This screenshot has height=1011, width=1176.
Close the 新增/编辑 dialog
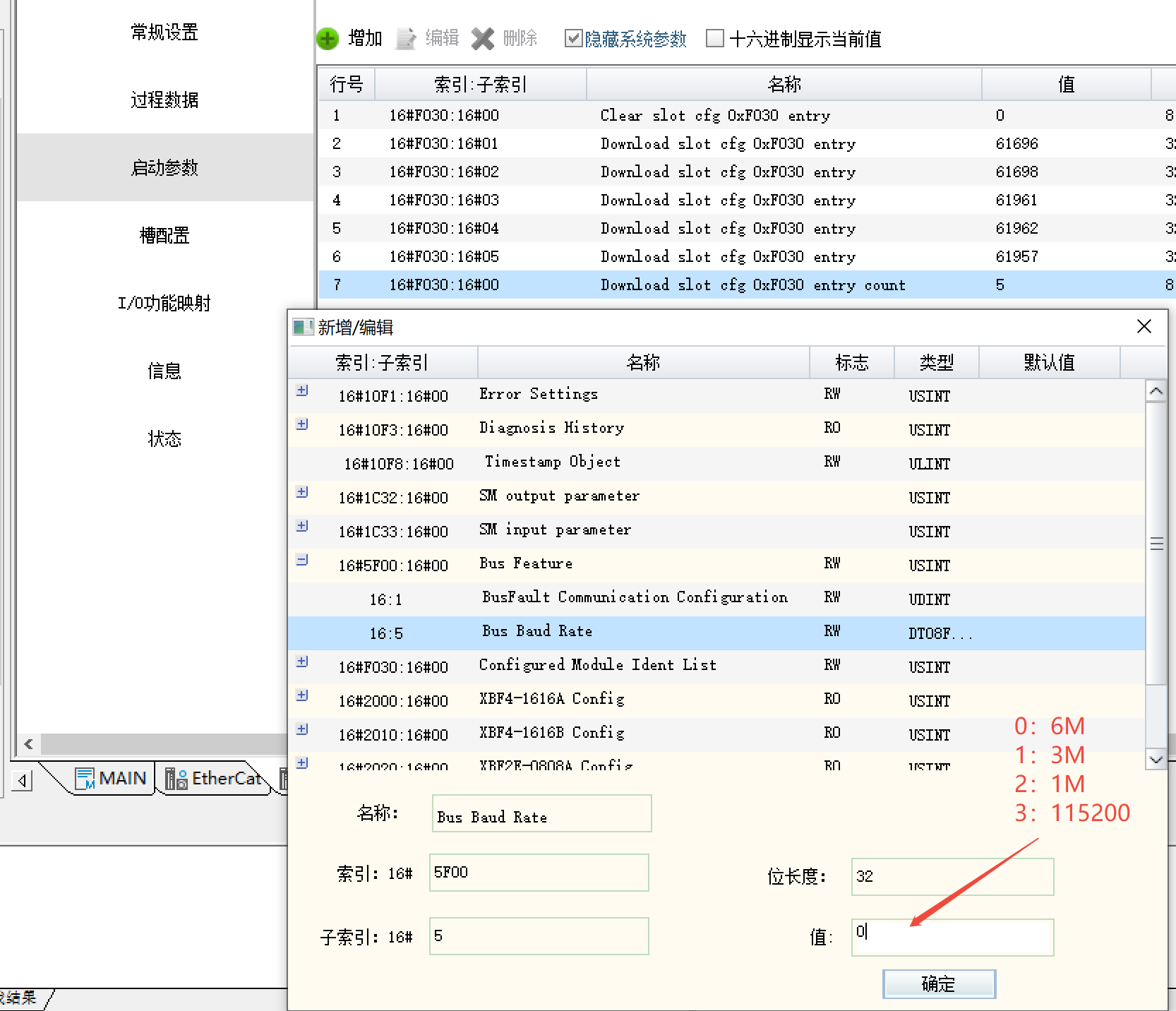[x=1144, y=326]
